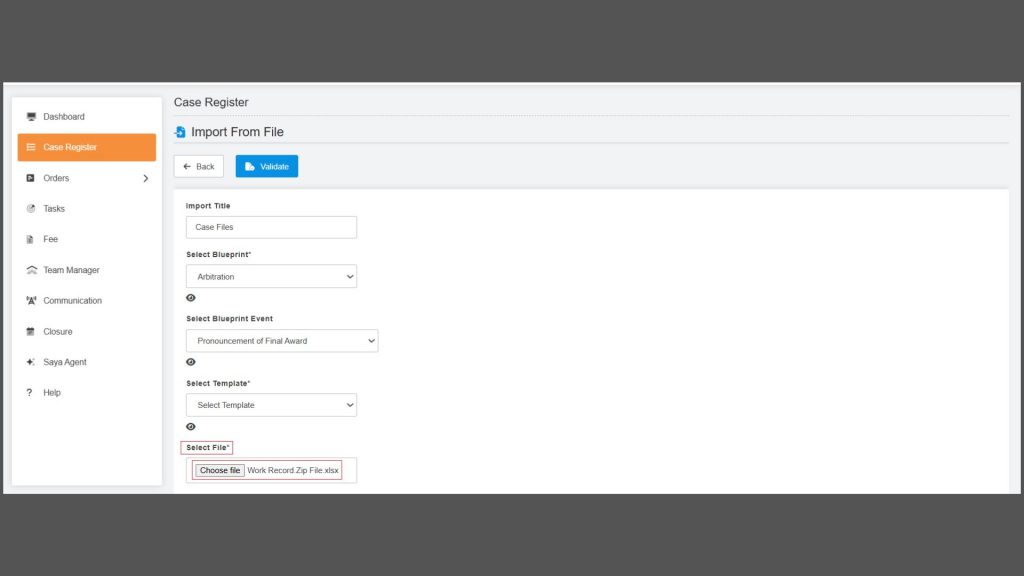Screen dimensions: 1024x576
Task: Open the Select Template dropdown
Action: 271,405
